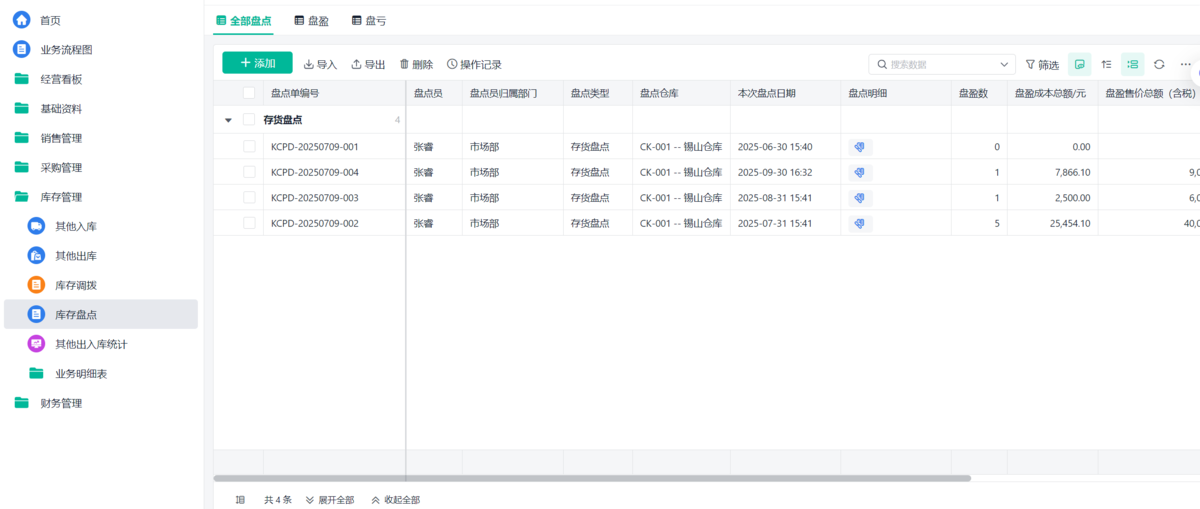
Task: Click the 搜索数据 search input field
Action: [940, 64]
